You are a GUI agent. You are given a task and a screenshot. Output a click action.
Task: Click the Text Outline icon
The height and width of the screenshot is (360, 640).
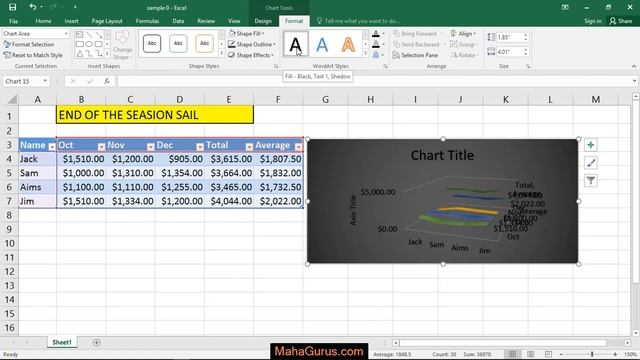(x=376, y=44)
